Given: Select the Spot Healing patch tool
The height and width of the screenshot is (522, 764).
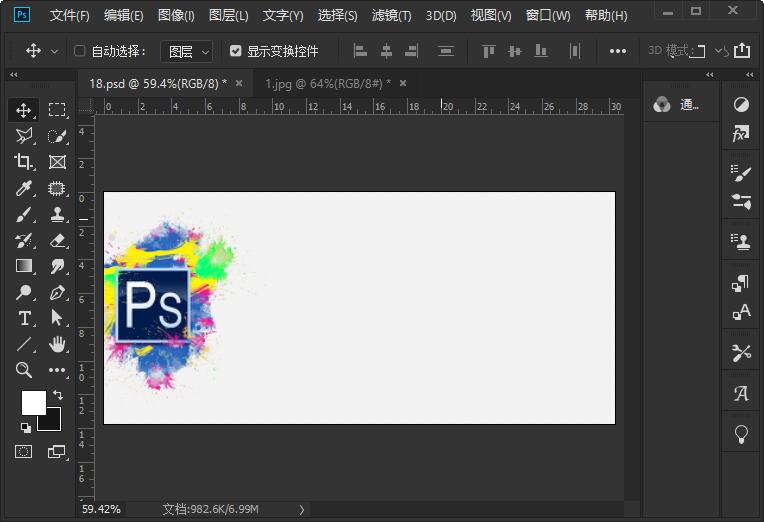Looking at the screenshot, I should click(x=57, y=188).
